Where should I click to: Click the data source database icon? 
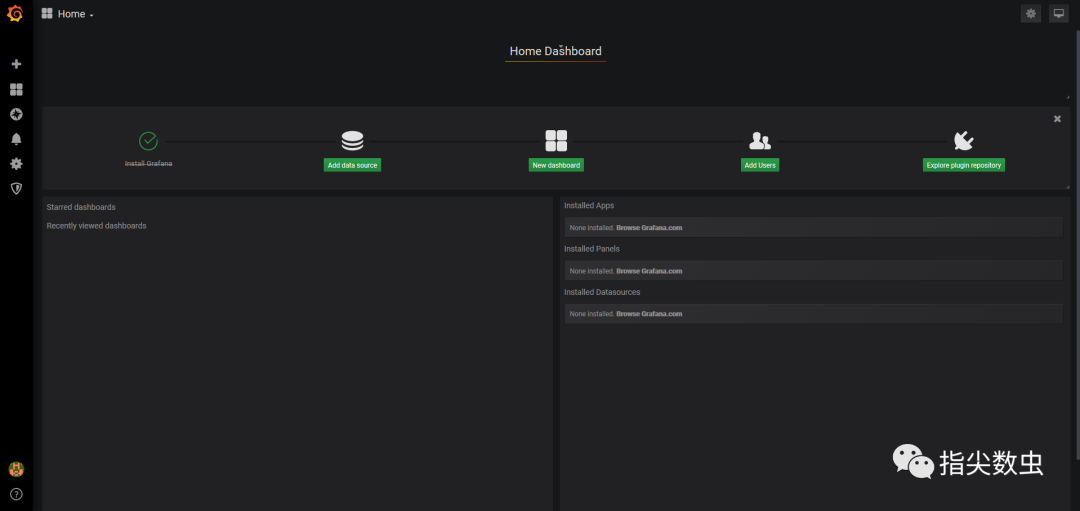coord(352,141)
